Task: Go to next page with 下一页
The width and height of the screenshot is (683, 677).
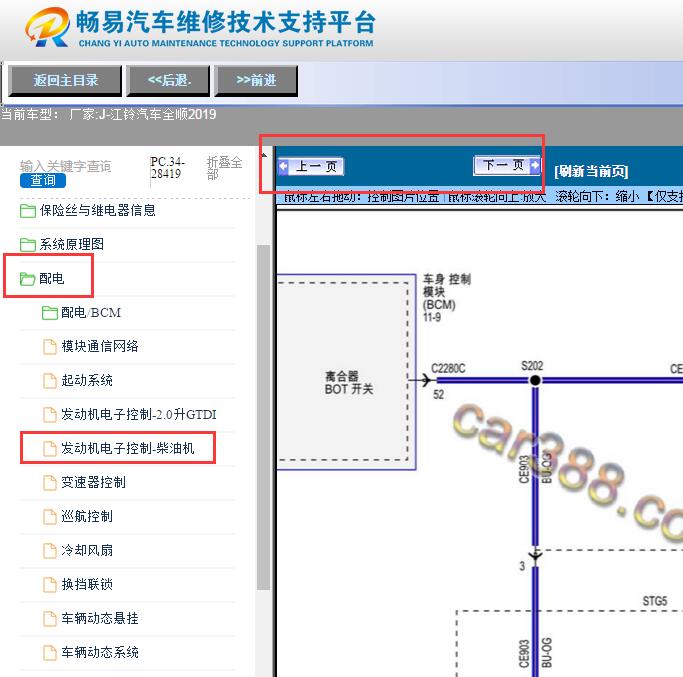Action: (507, 165)
